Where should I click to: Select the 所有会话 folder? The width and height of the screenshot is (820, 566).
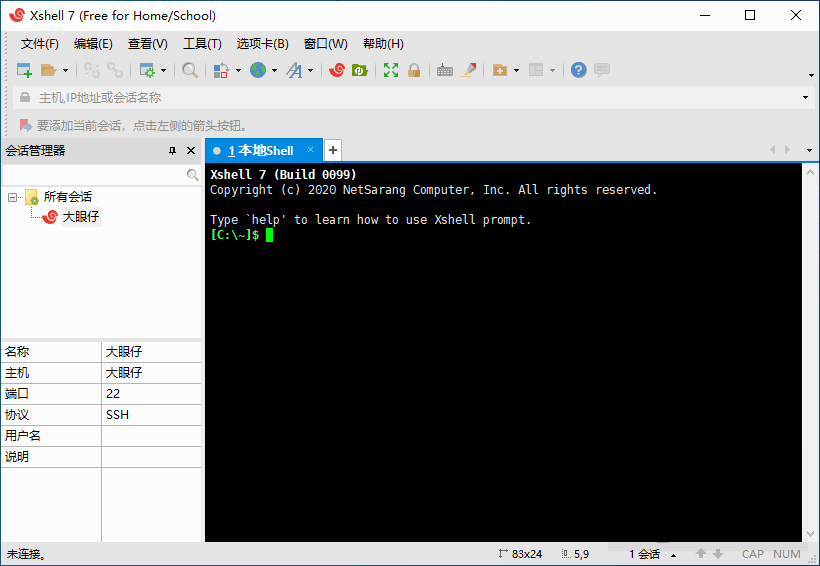click(67, 197)
